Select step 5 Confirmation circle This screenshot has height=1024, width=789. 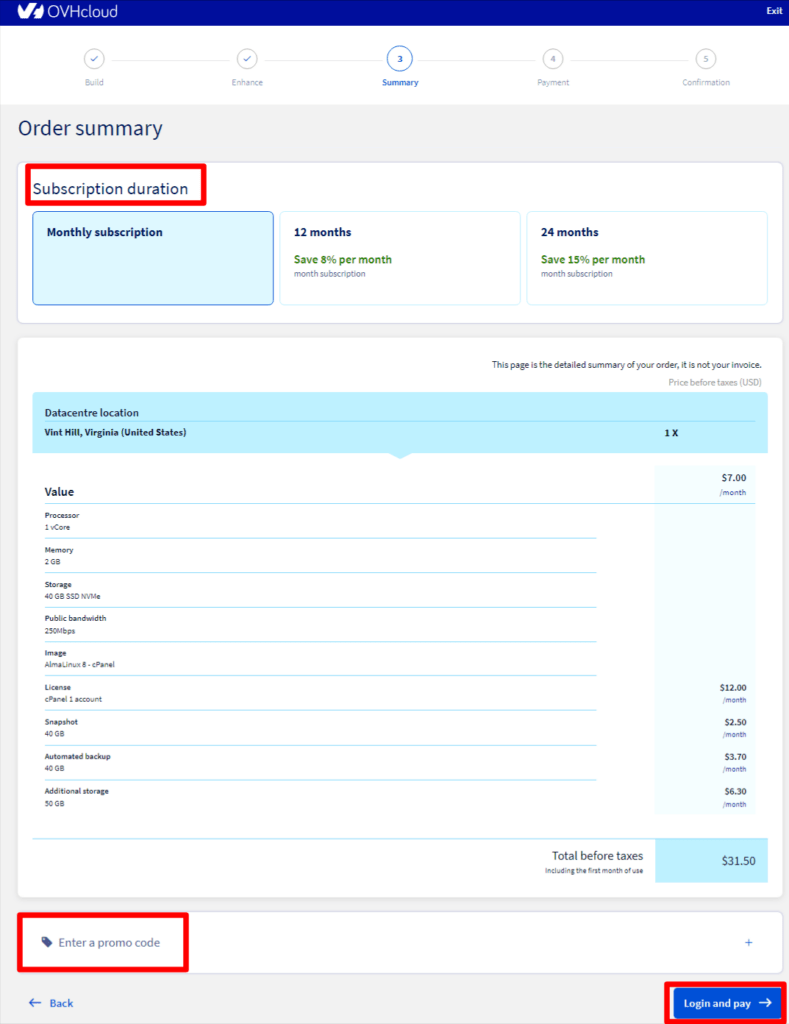[x=705, y=59]
